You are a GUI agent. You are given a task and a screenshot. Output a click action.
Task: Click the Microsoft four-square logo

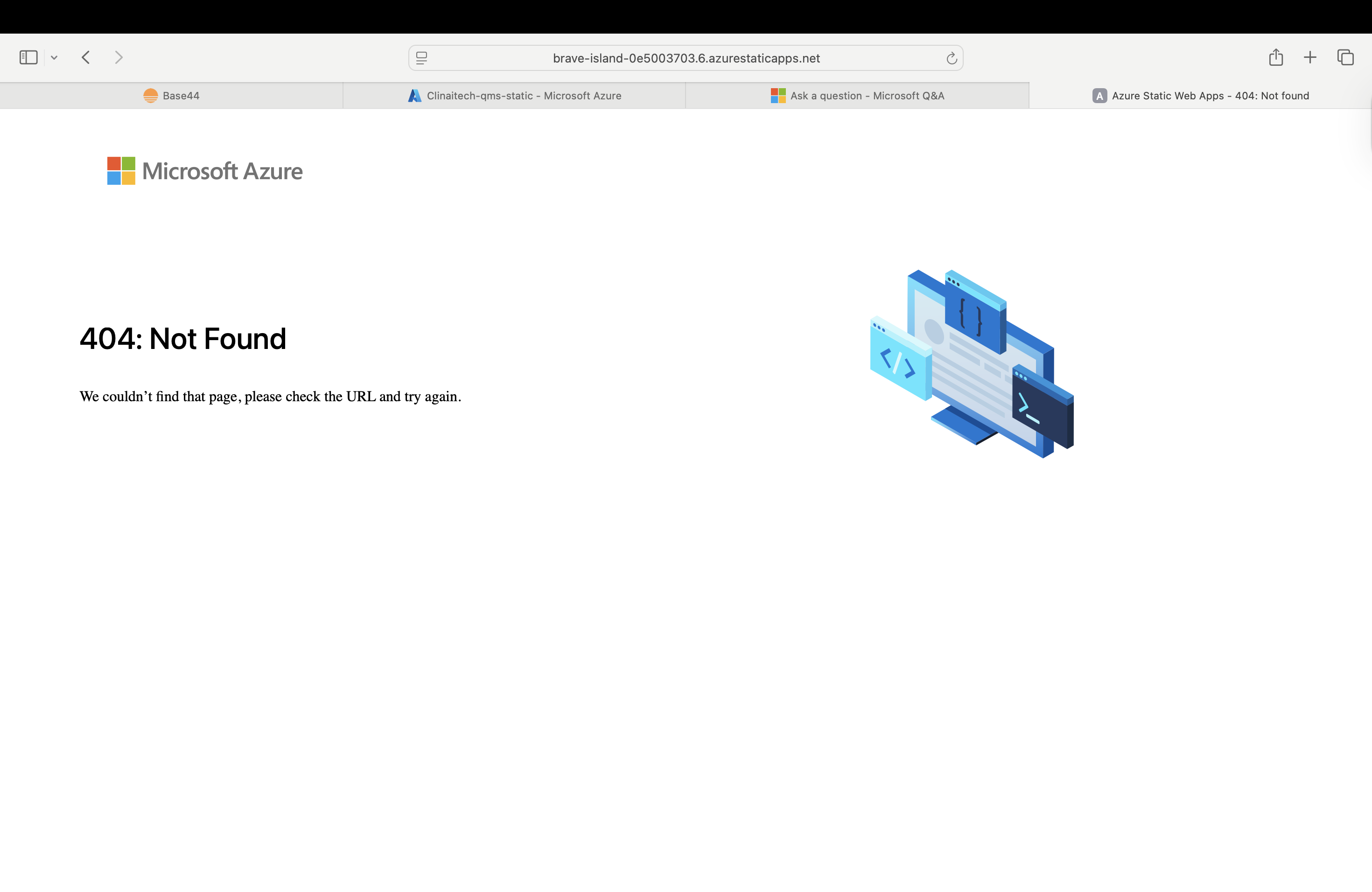(x=121, y=171)
